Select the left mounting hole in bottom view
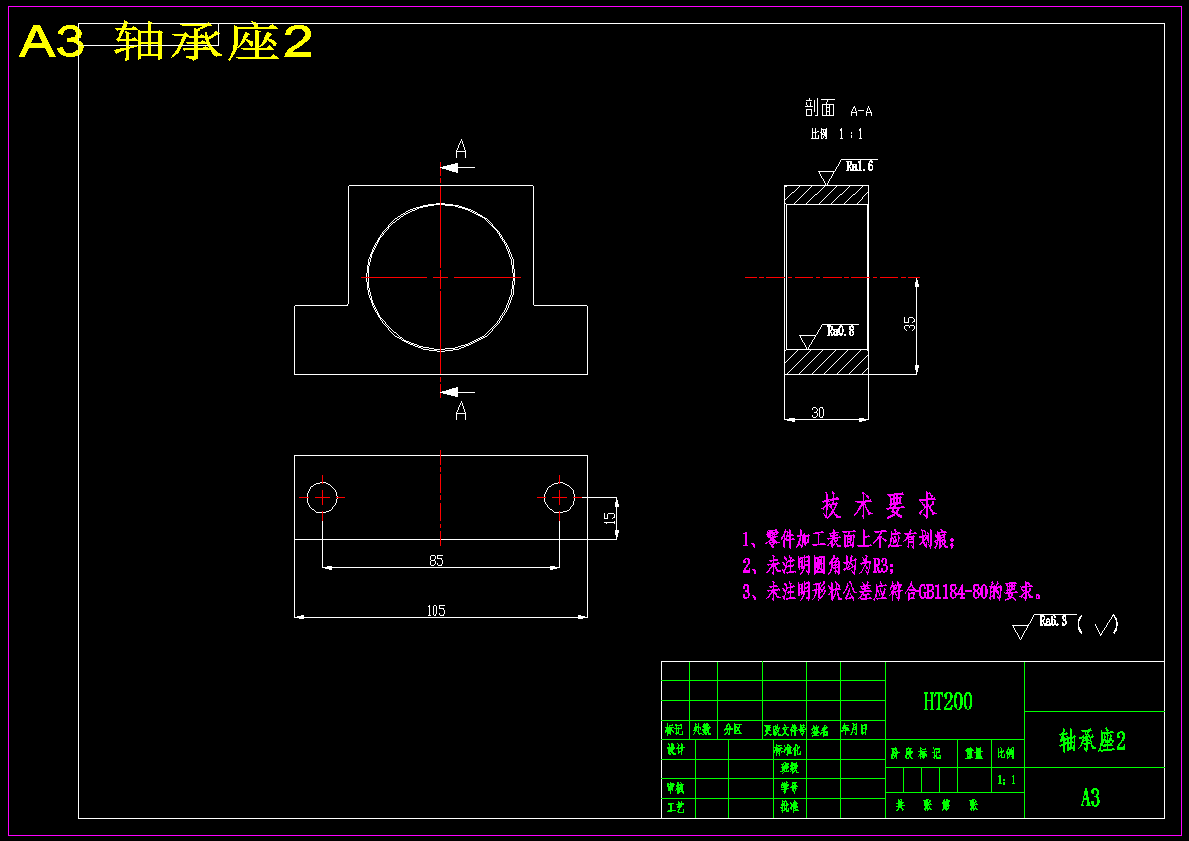 pyautogui.click(x=321, y=496)
